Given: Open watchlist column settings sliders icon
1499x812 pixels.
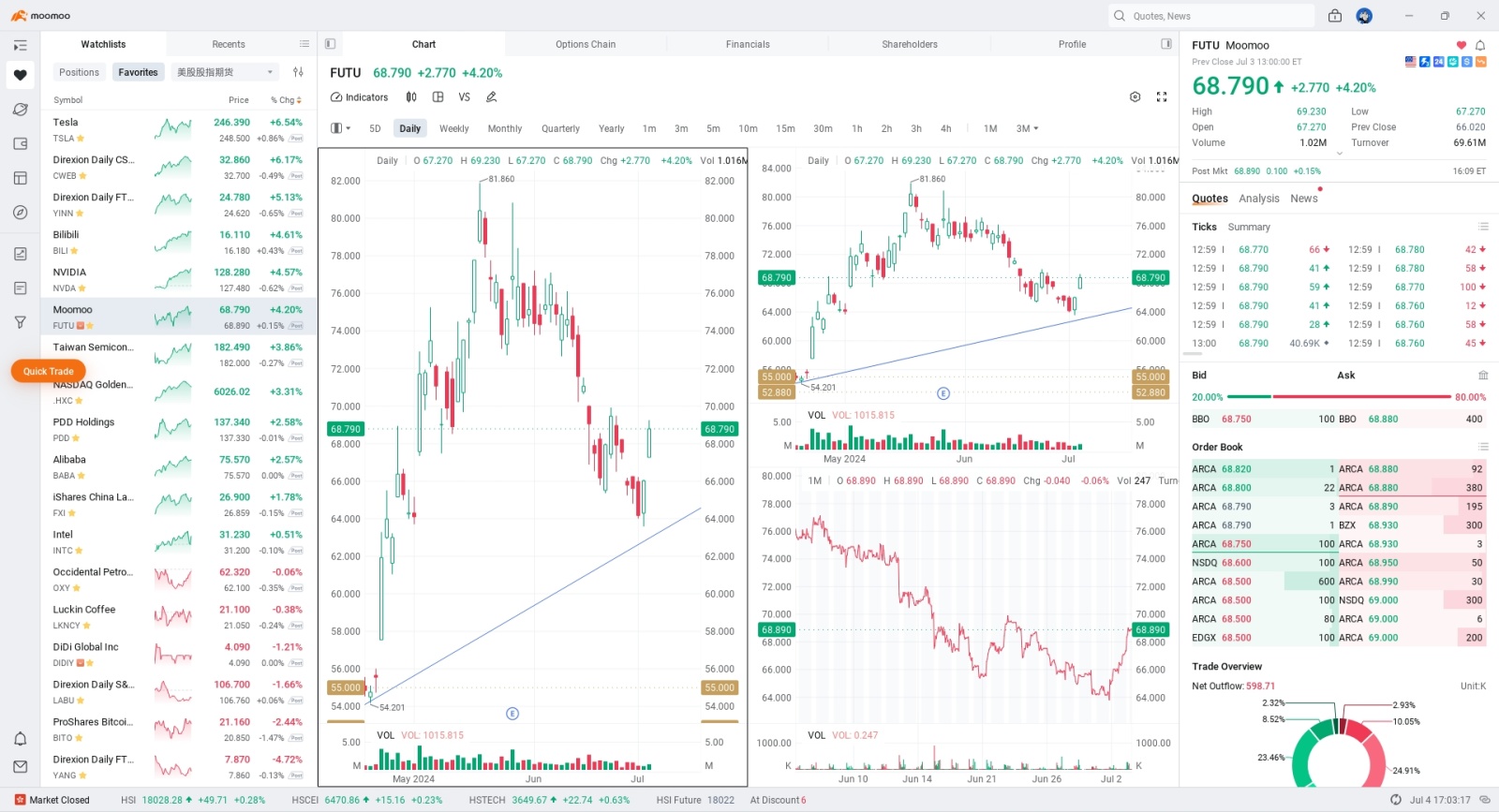Looking at the screenshot, I should (x=298, y=72).
